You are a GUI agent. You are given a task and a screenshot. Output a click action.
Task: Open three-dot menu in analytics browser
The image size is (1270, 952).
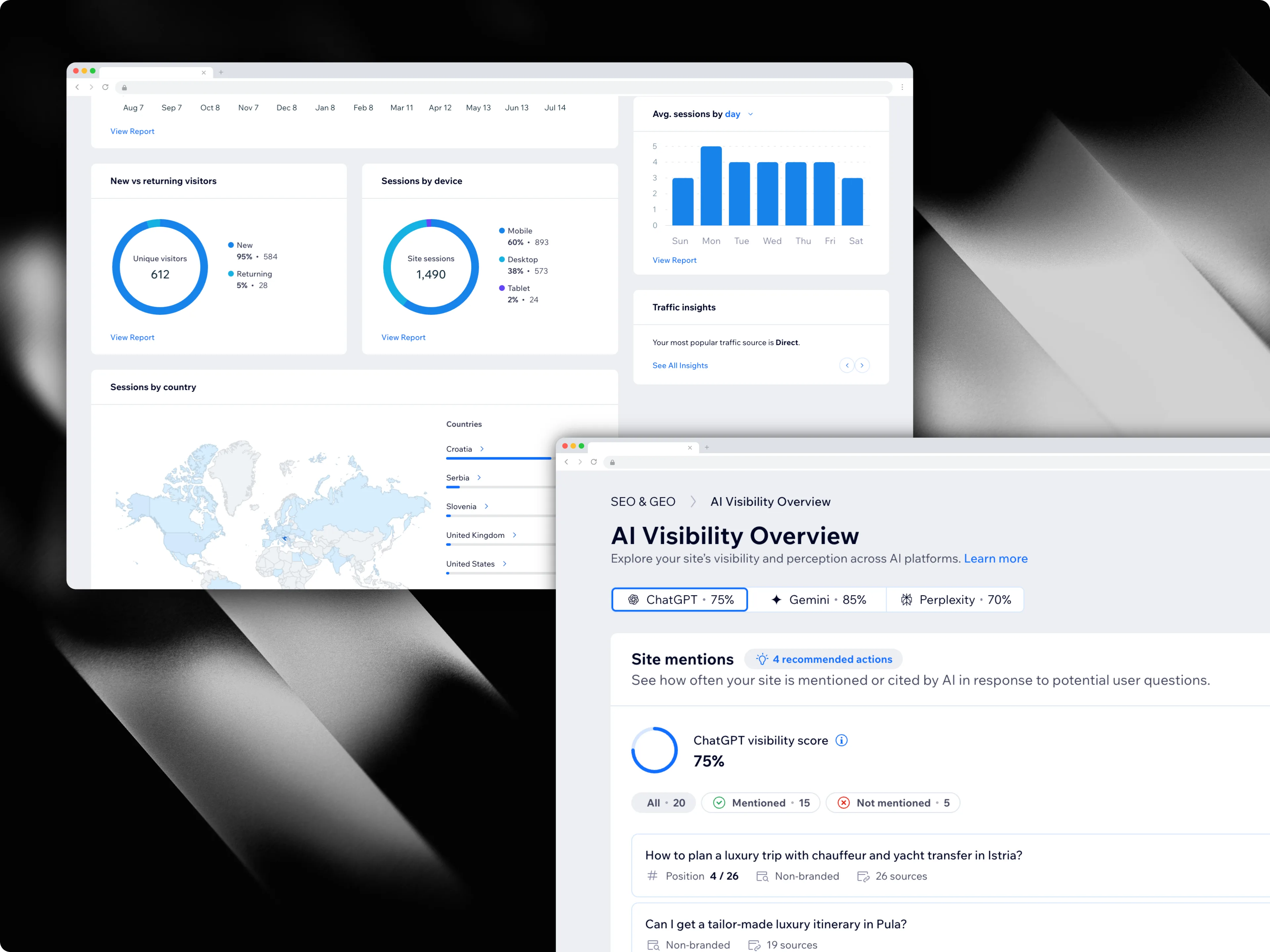[x=902, y=87]
